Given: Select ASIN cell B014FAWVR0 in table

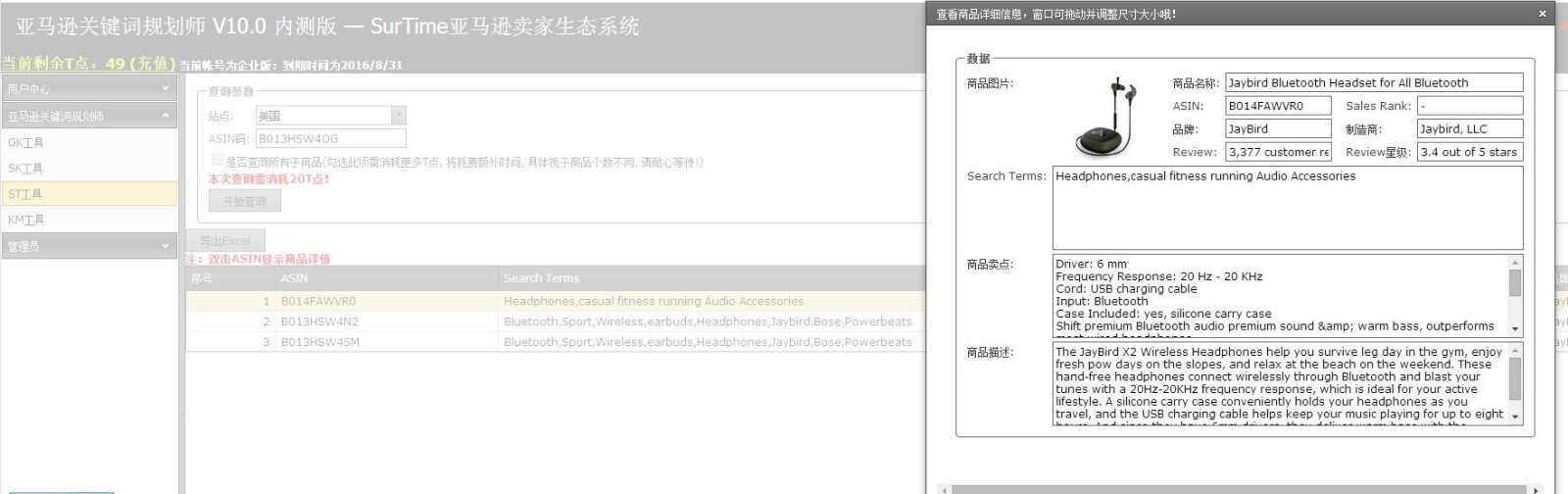Looking at the screenshot, I should 386,301.
